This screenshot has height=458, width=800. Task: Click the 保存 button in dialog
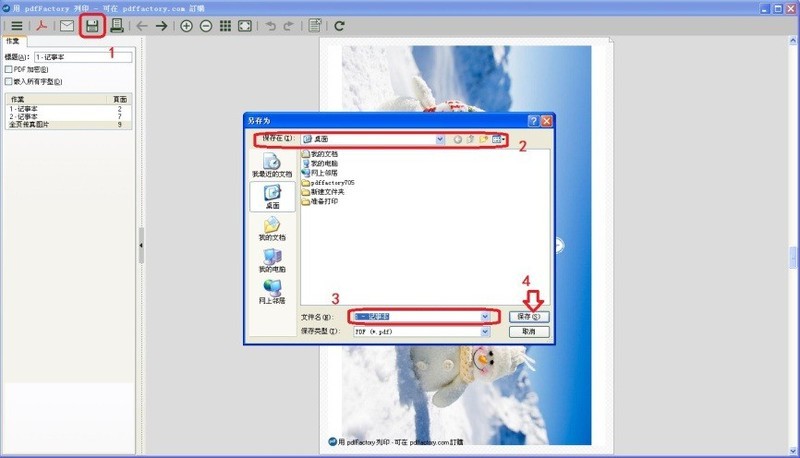(x=529, y=316)
